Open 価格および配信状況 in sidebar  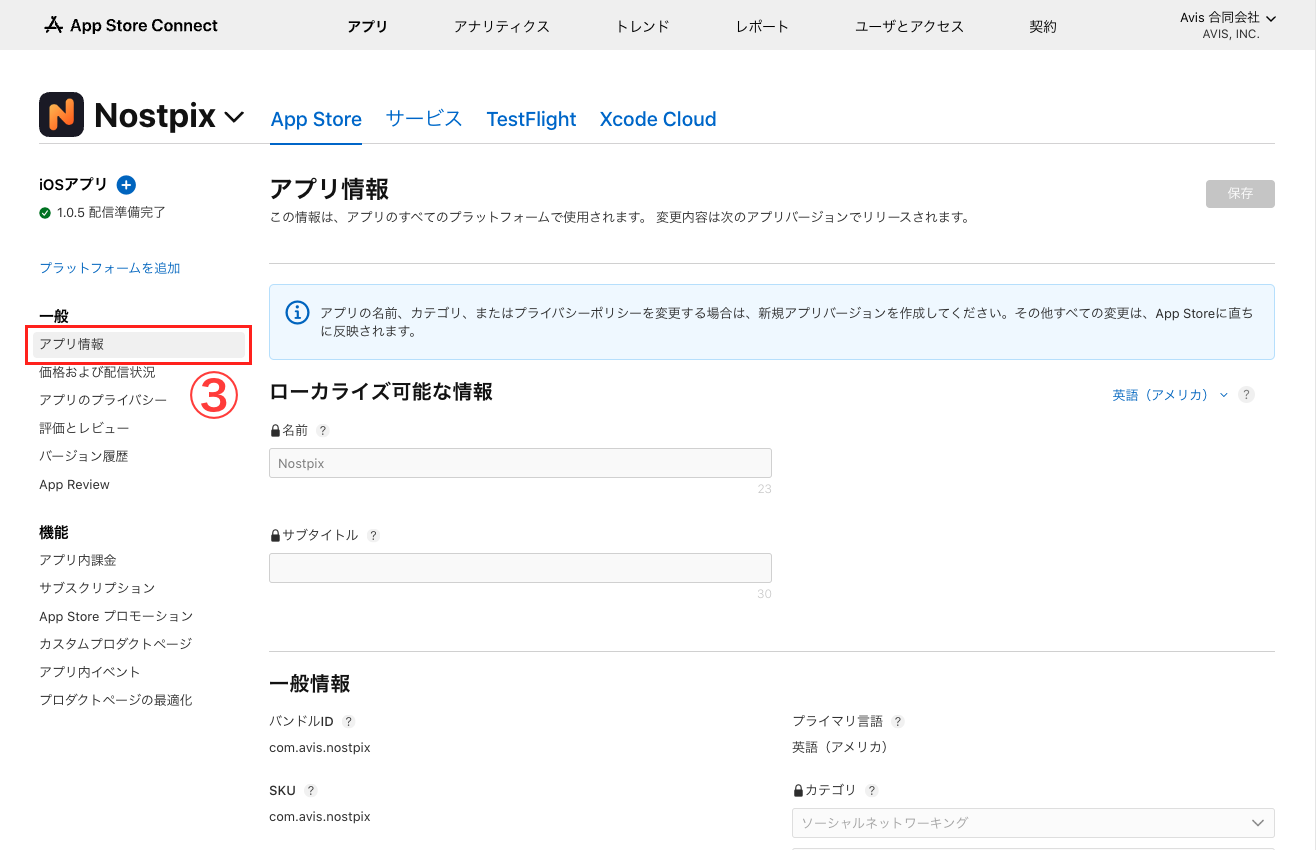(97, 372)
